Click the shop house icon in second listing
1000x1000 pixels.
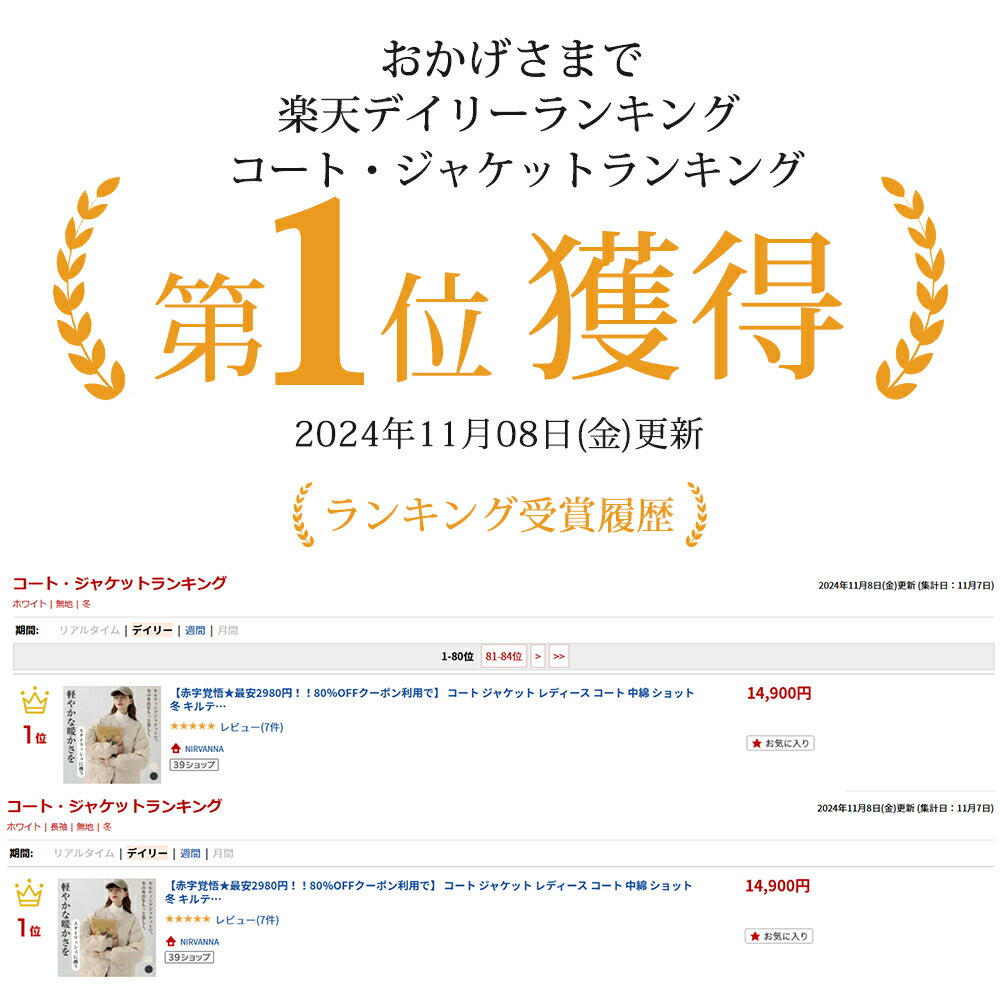tap(171, 941)
